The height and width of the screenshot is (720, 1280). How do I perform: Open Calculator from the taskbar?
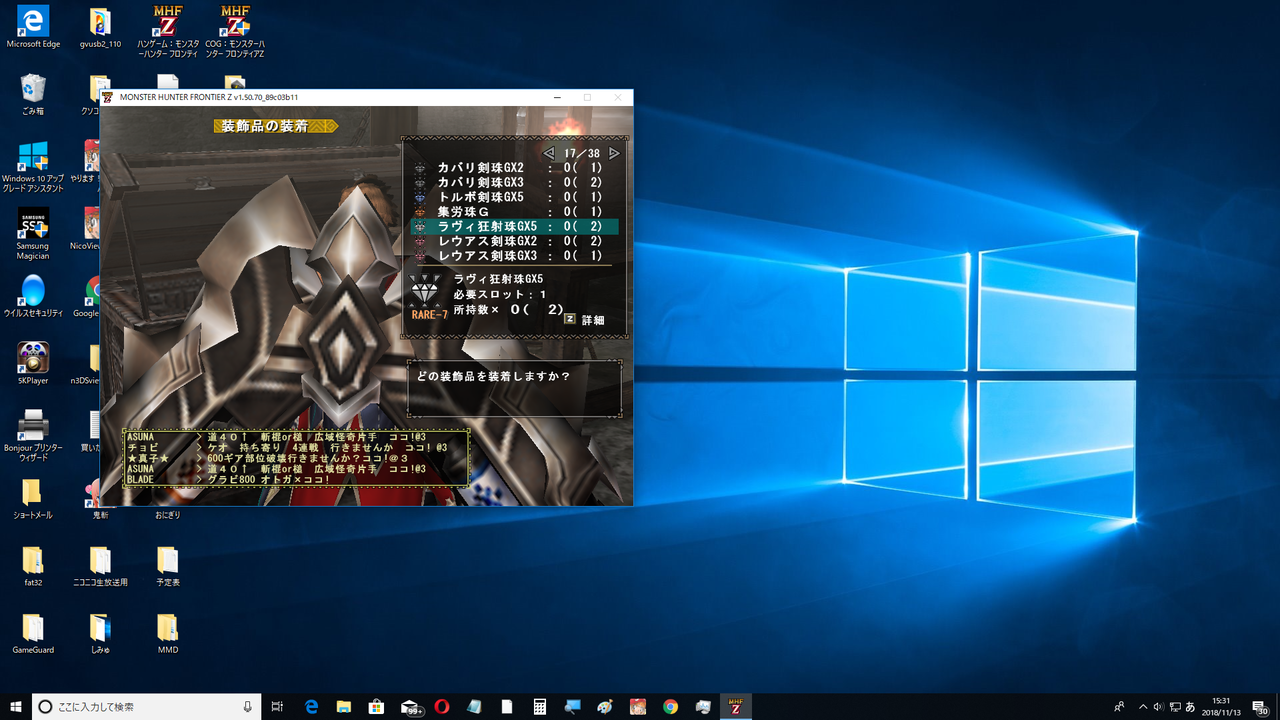540,707
